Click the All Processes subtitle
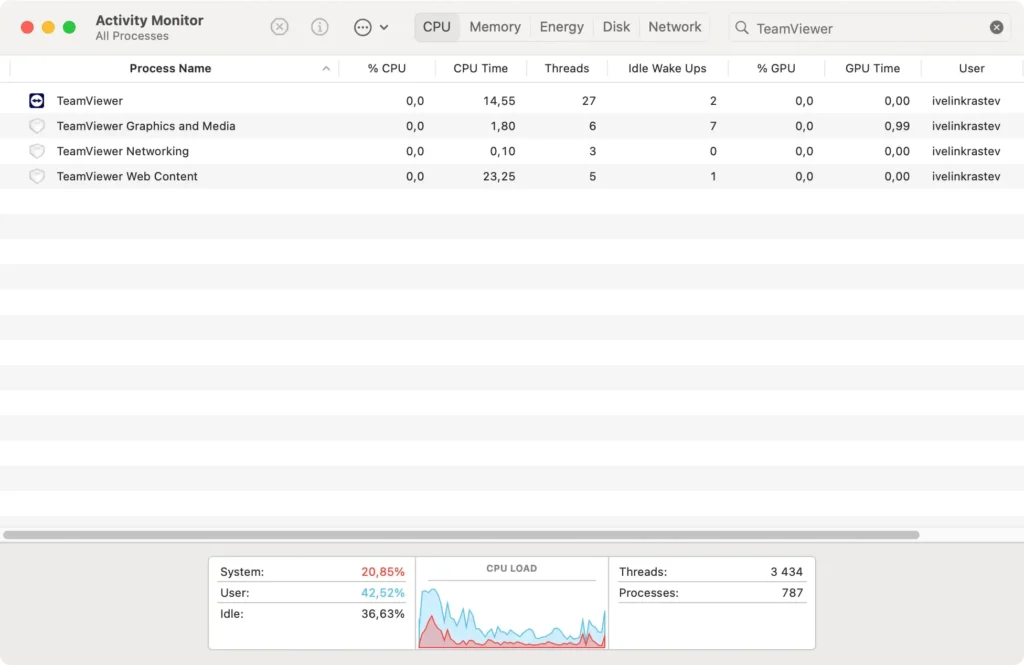The height and width of the screenshot is (665, 1024). pyautogui.click(x=132, y=36)
